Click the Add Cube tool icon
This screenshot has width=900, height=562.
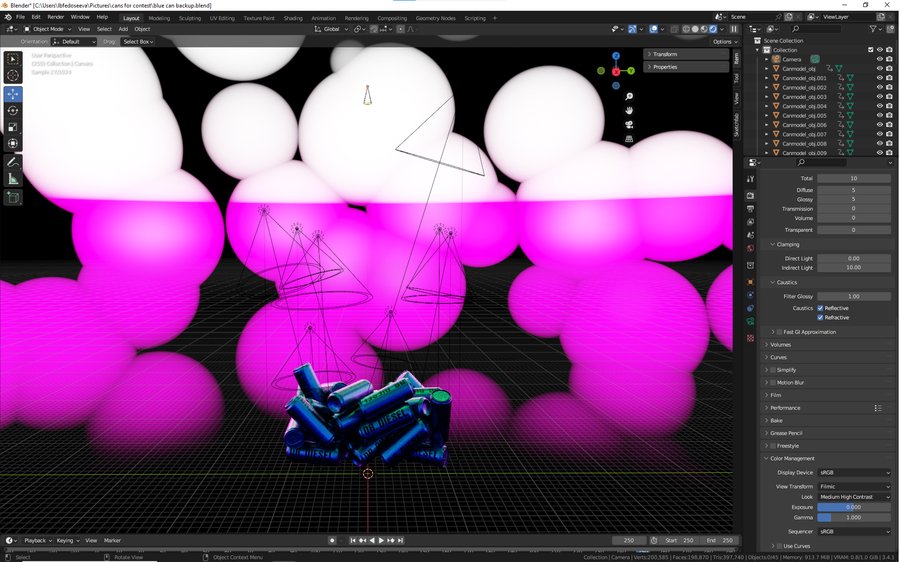(x=13, y=198)
